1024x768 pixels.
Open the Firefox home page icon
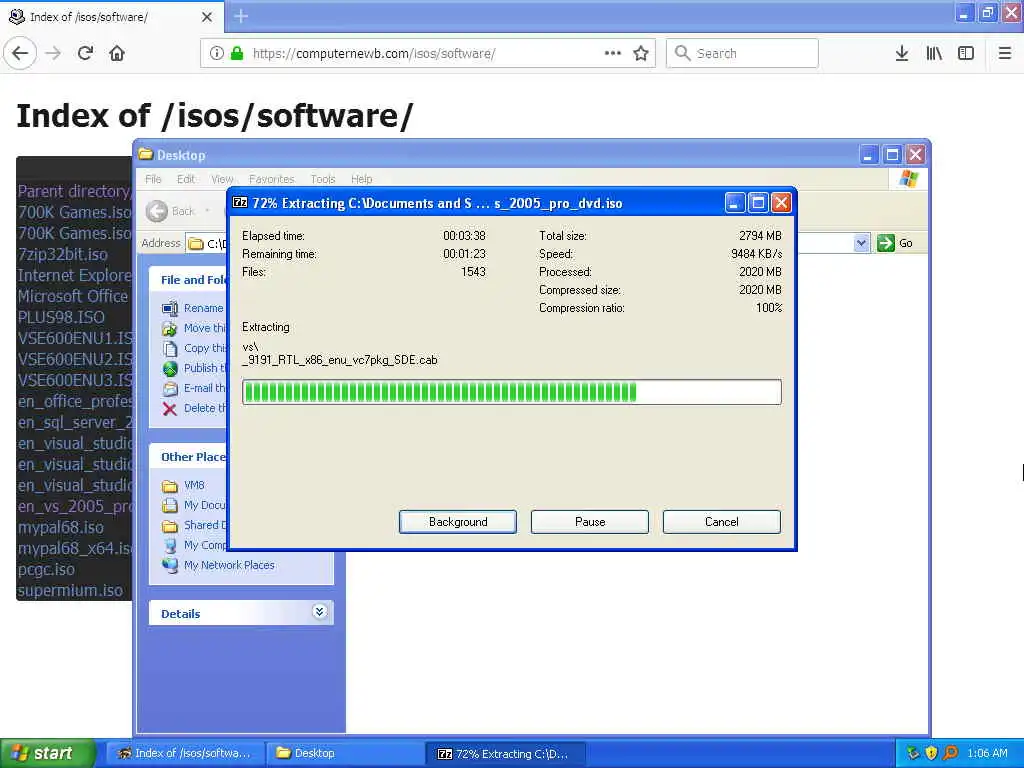coord(117,54)
